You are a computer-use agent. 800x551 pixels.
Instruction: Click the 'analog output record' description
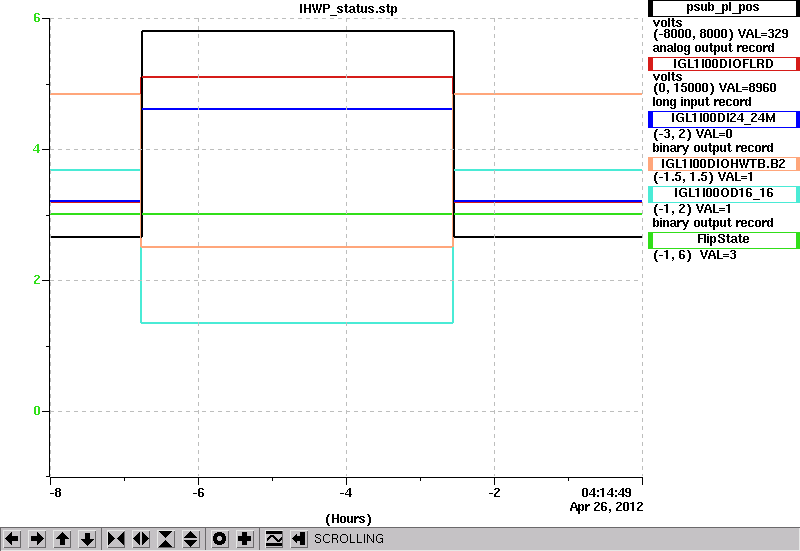point(713,48)
